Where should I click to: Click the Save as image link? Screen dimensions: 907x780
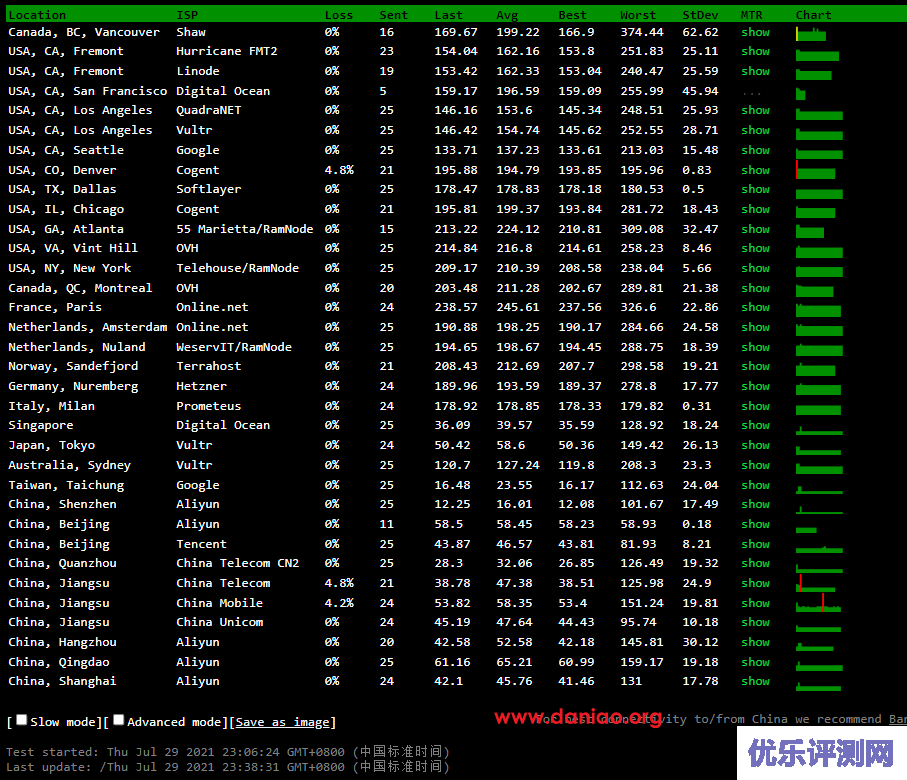tap(283, 722)
